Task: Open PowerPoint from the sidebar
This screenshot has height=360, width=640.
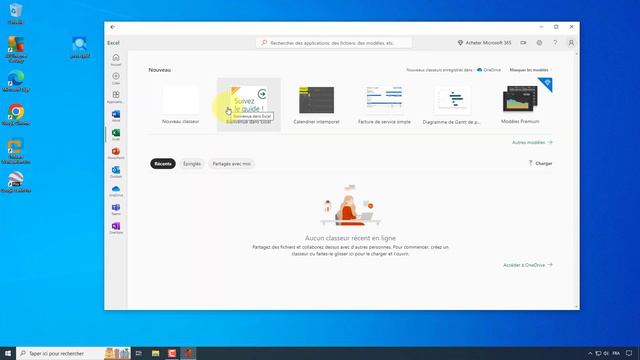Action: click(x=116, y=153)
